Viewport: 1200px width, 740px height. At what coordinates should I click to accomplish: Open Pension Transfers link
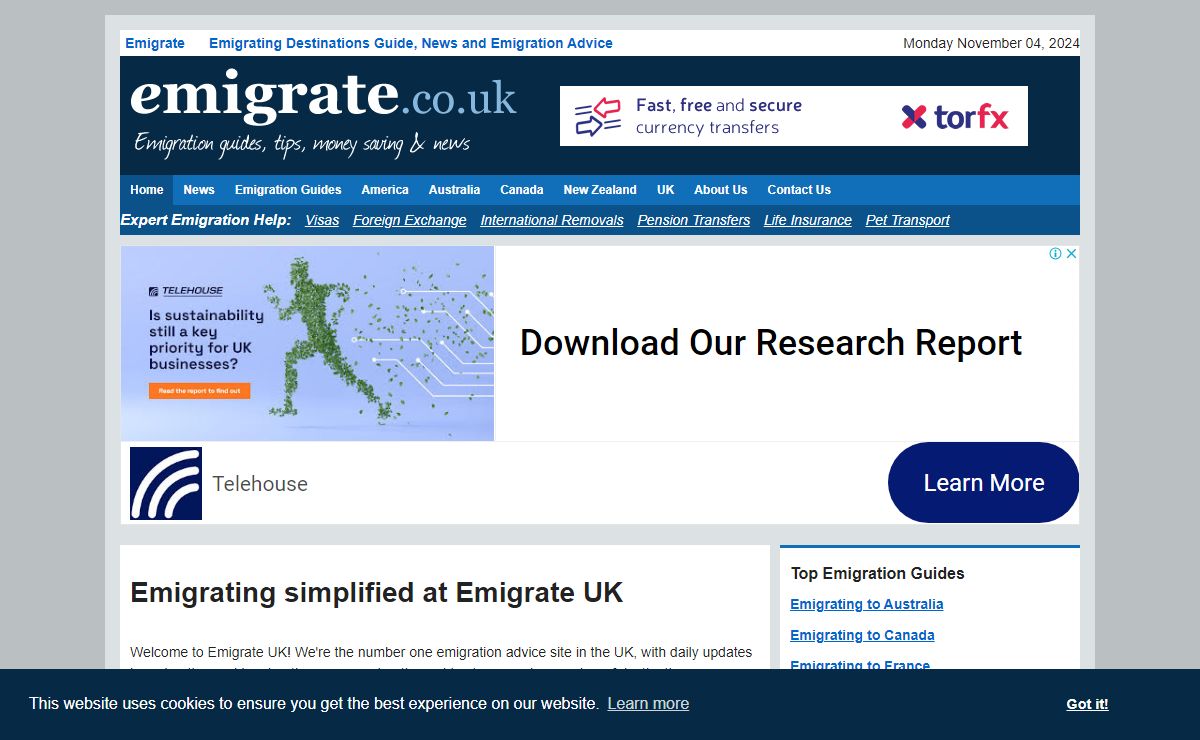[x=694, y=220]
